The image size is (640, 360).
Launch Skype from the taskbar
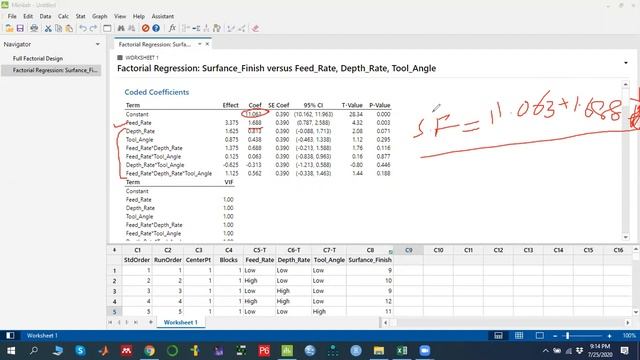click(x=80, y=351)
